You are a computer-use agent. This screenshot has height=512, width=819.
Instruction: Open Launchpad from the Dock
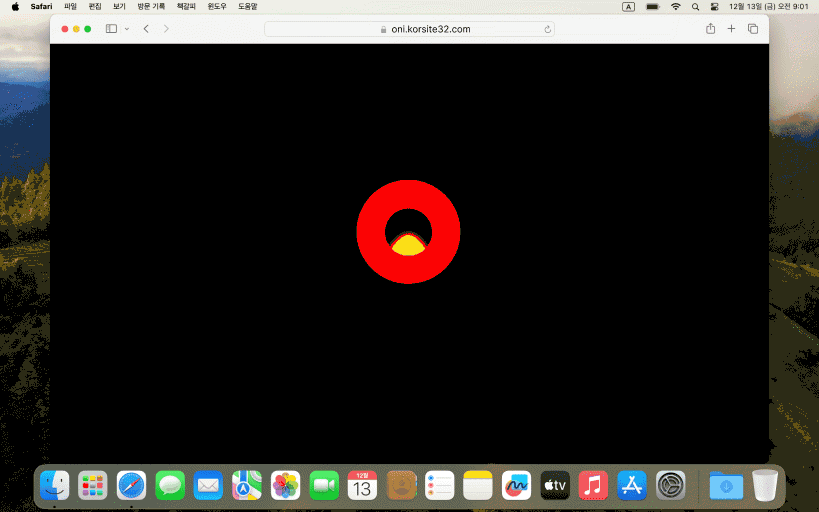click(93, 485)
